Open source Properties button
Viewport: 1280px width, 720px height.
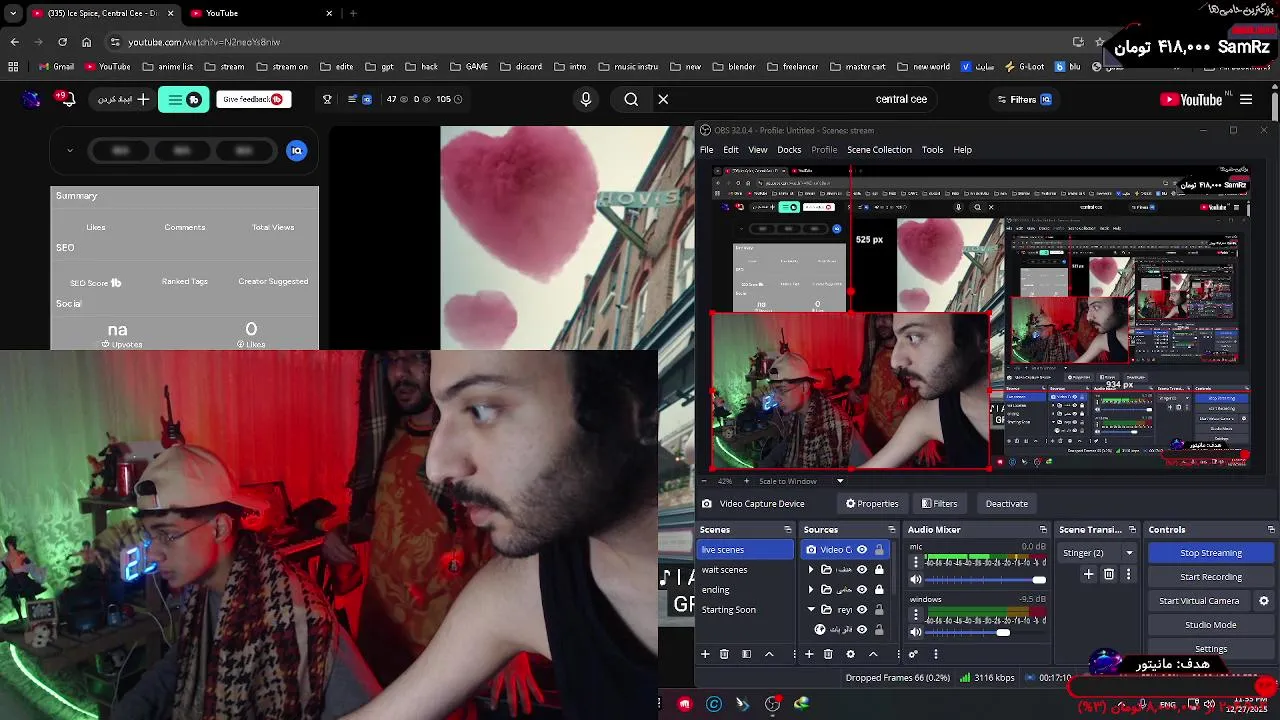(872, 504)
